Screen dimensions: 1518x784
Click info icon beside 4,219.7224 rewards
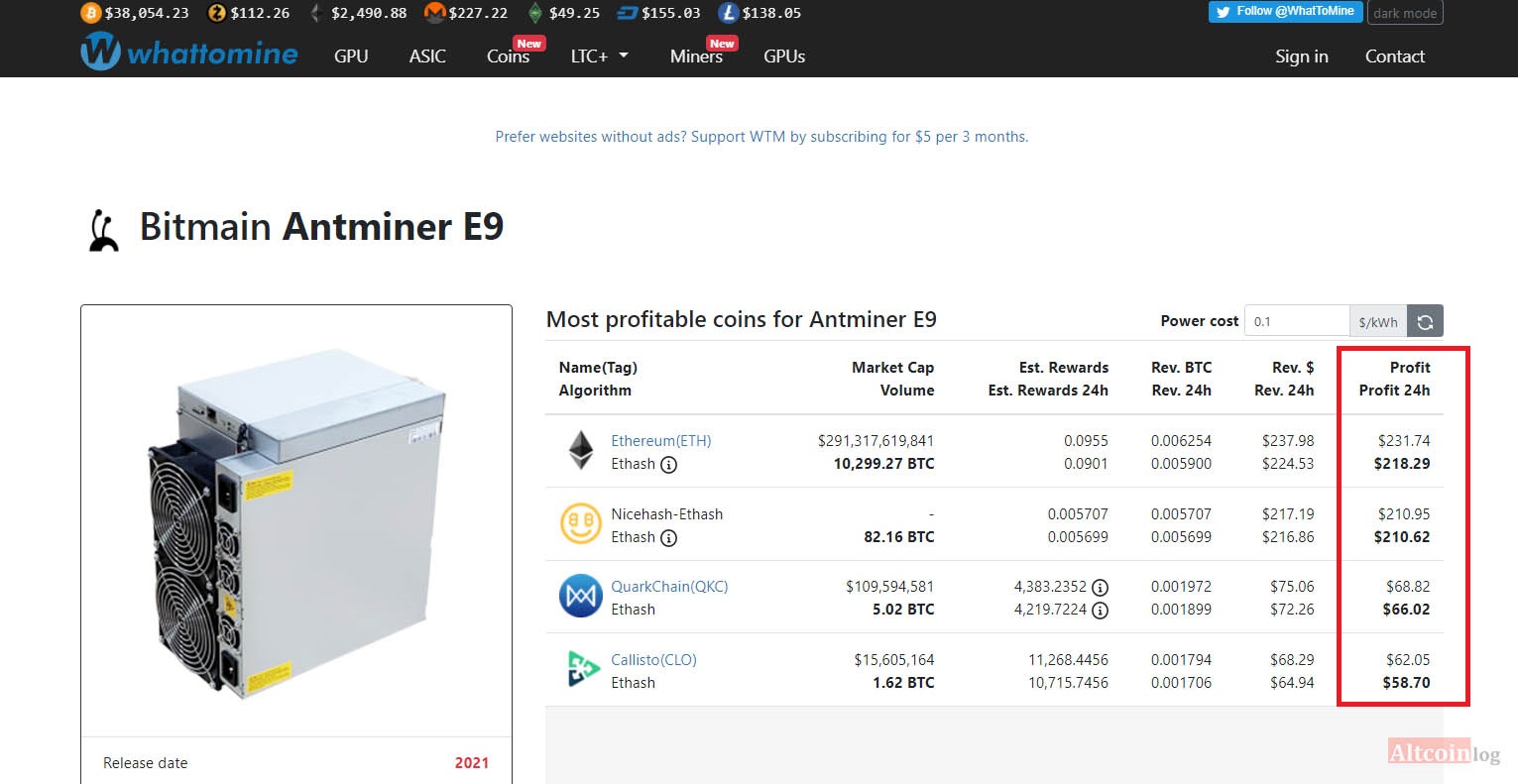(x=1100, y=611)
